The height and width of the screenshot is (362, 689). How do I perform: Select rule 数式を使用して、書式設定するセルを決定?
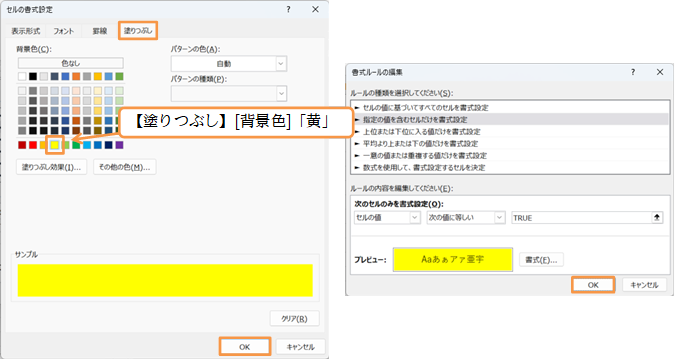coord(510,167)
